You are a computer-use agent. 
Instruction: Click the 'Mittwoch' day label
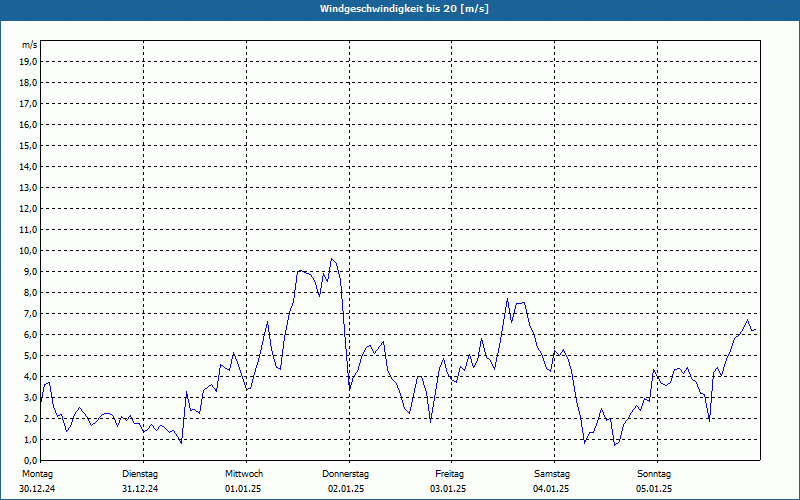point(244,474)
